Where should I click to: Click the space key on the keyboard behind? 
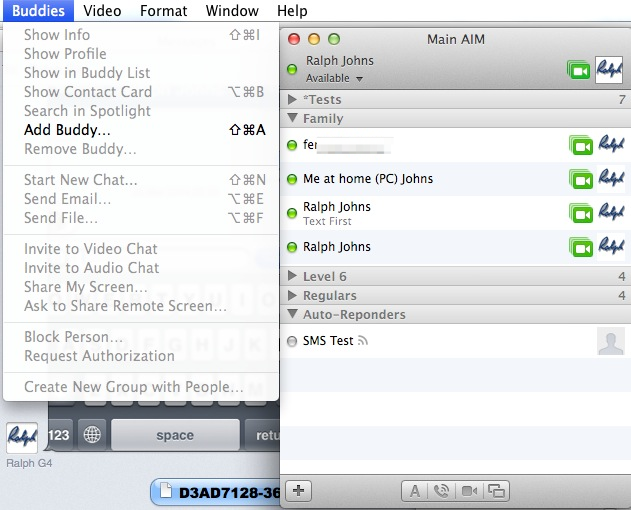point(175,435)
